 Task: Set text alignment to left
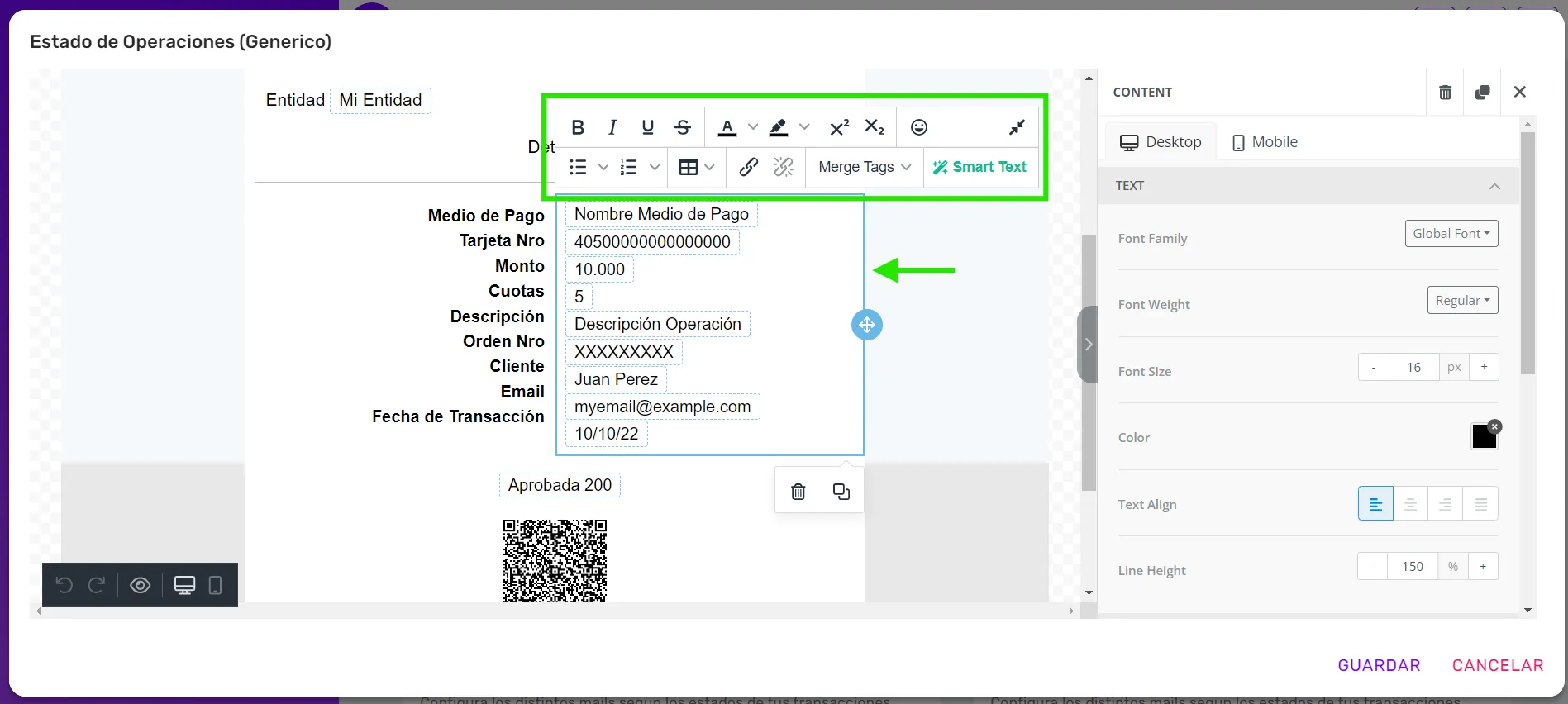[x=1375, y=504]
